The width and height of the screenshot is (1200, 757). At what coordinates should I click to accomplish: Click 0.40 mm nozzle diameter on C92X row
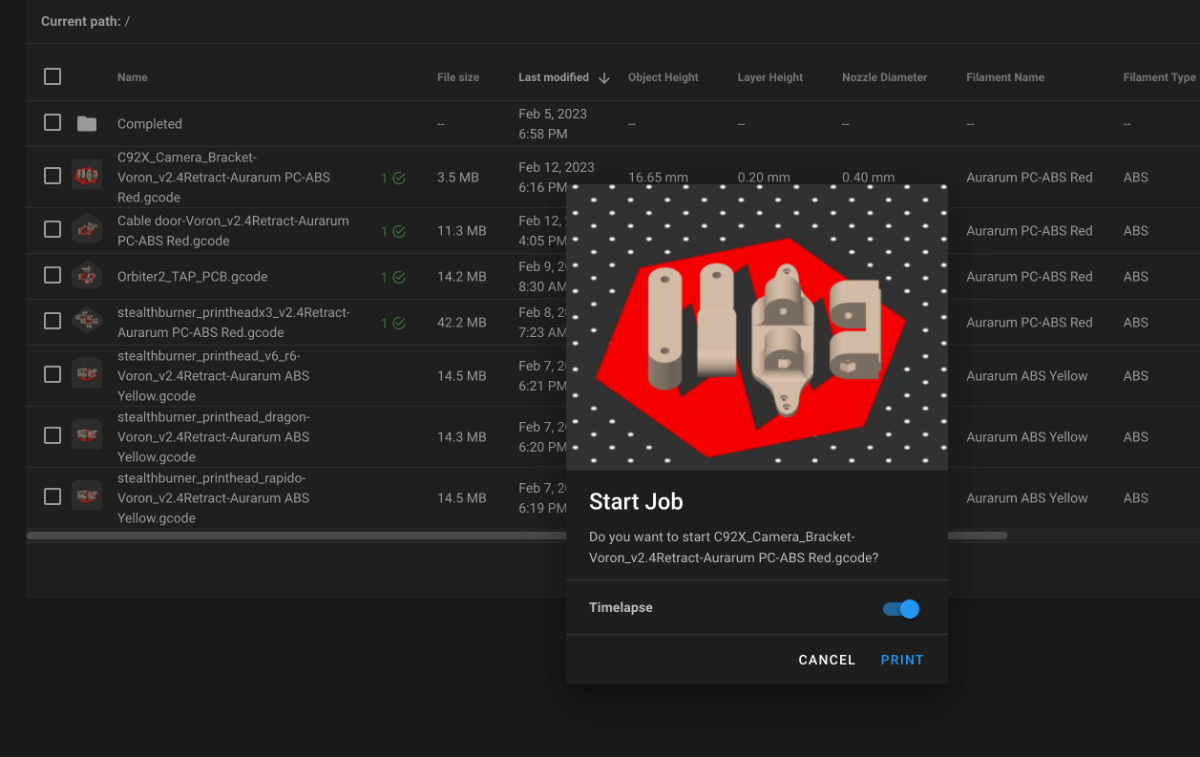tap(868, 178)
